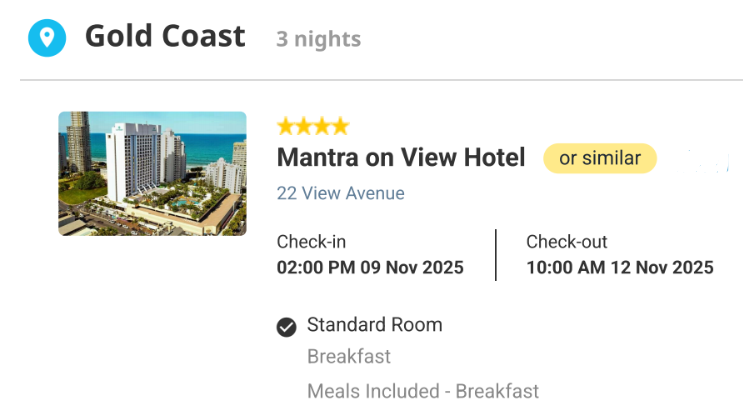The width and height of the screenshot is (743, 415).
Task: Click the second gold rating star
Action: [303, 126]
